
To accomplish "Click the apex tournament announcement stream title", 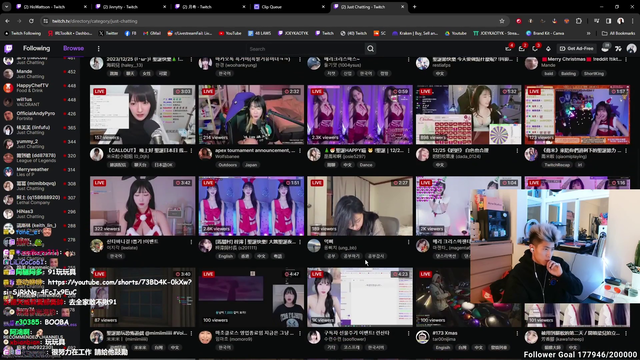I will coord(255,151).
